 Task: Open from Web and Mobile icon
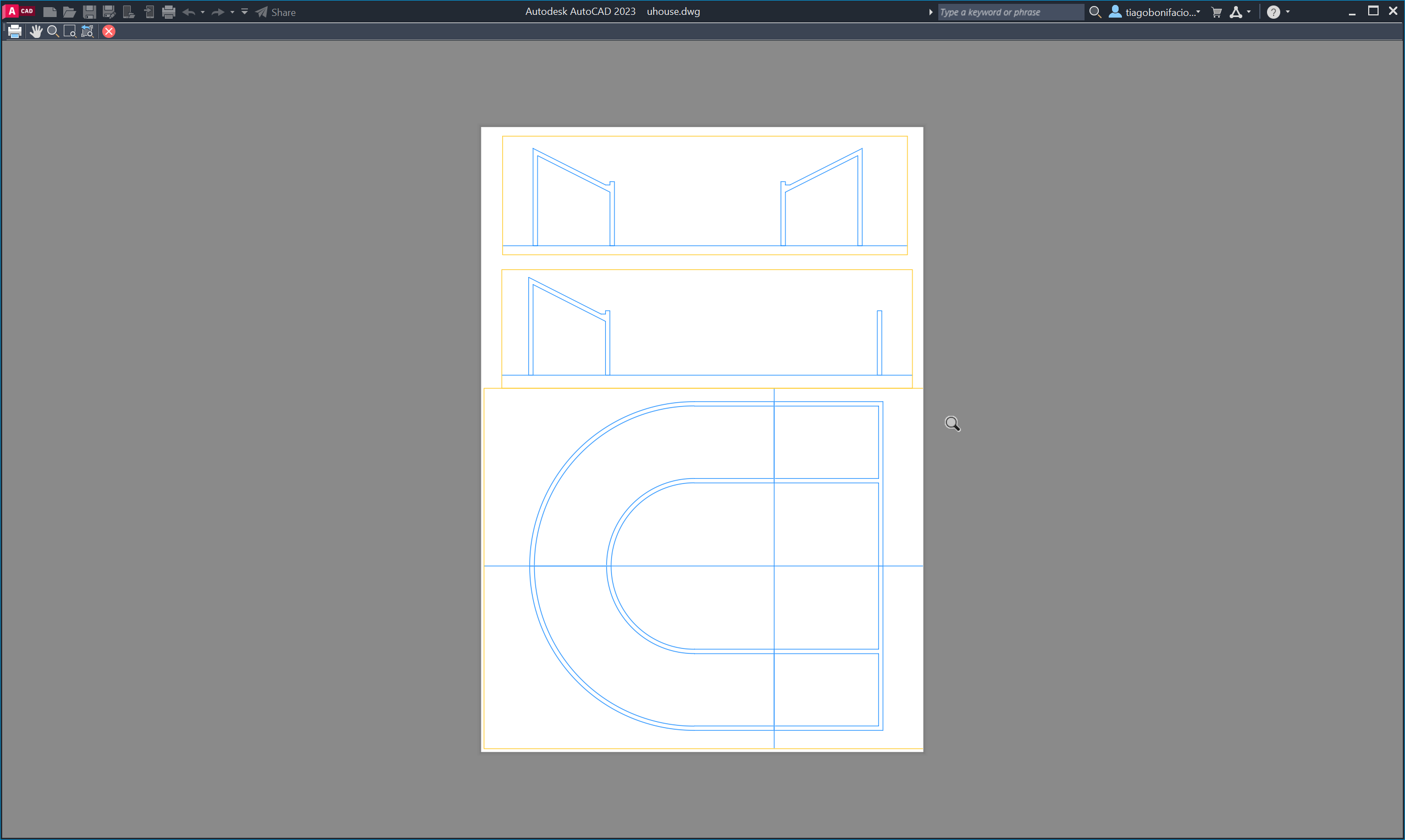pos(129,12)
